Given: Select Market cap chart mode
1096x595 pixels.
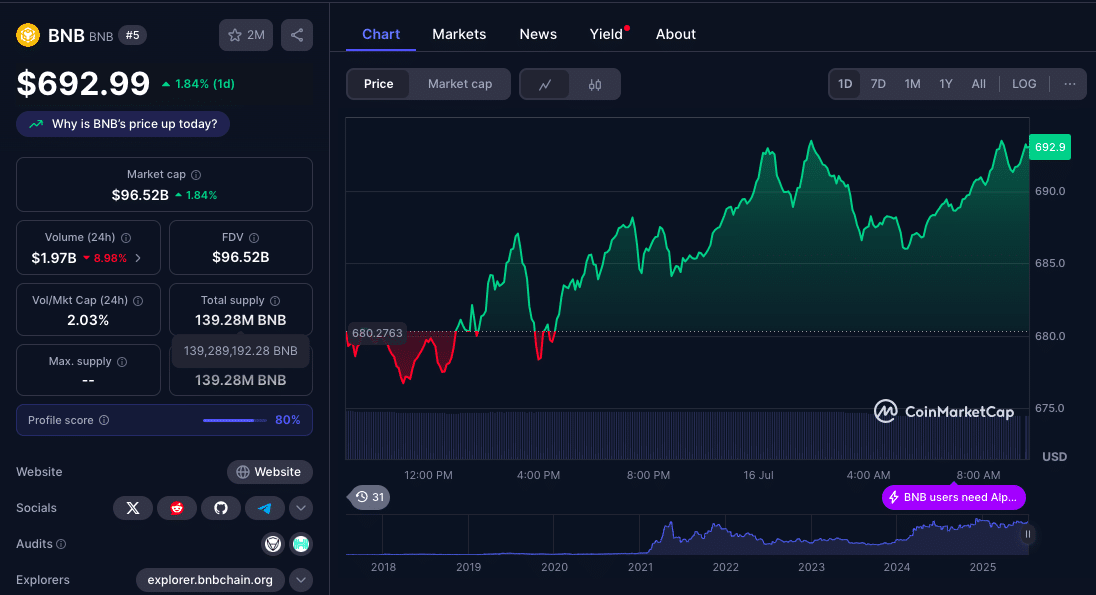Looking at the screenshot, I should 460,84.
